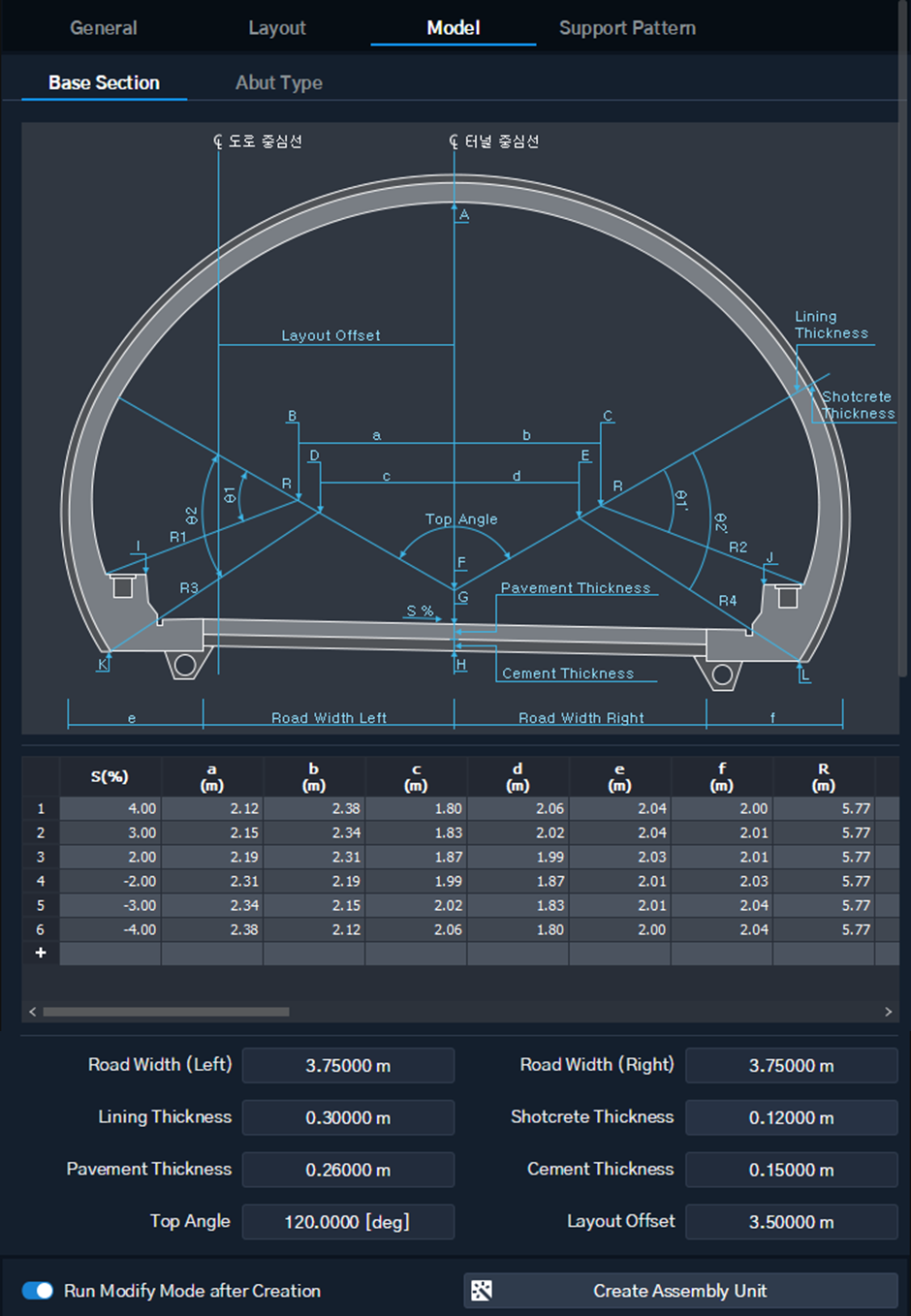Image resolution: width=911 pixels, height=1316 pixels.
Task: Click the table's left scroll arrow
Action: [x=33, y=1012]
